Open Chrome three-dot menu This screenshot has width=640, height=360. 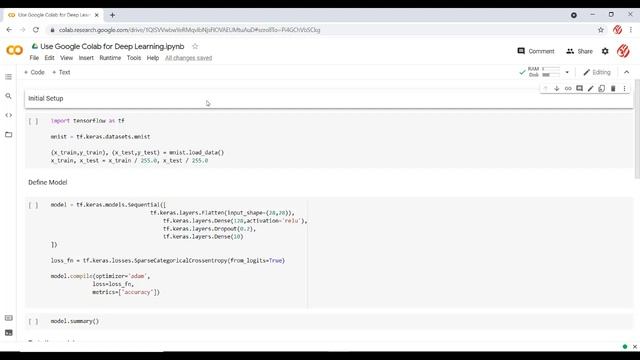pos(631,30)
